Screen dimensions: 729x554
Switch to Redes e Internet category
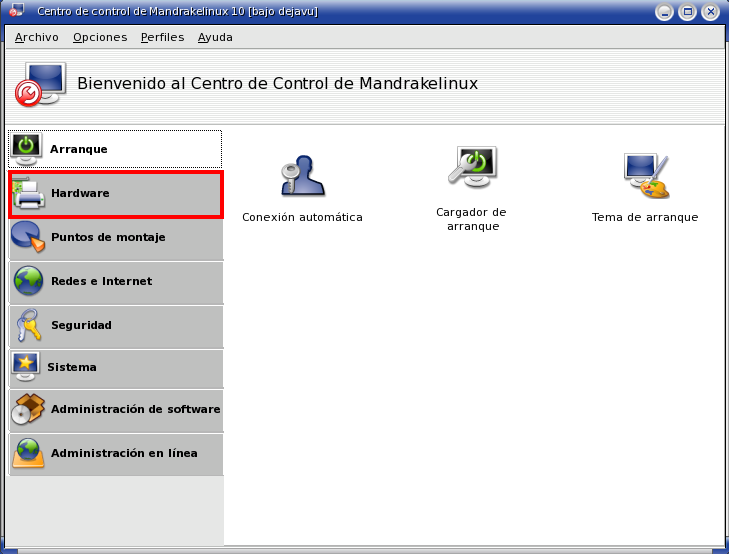[116, 282]
